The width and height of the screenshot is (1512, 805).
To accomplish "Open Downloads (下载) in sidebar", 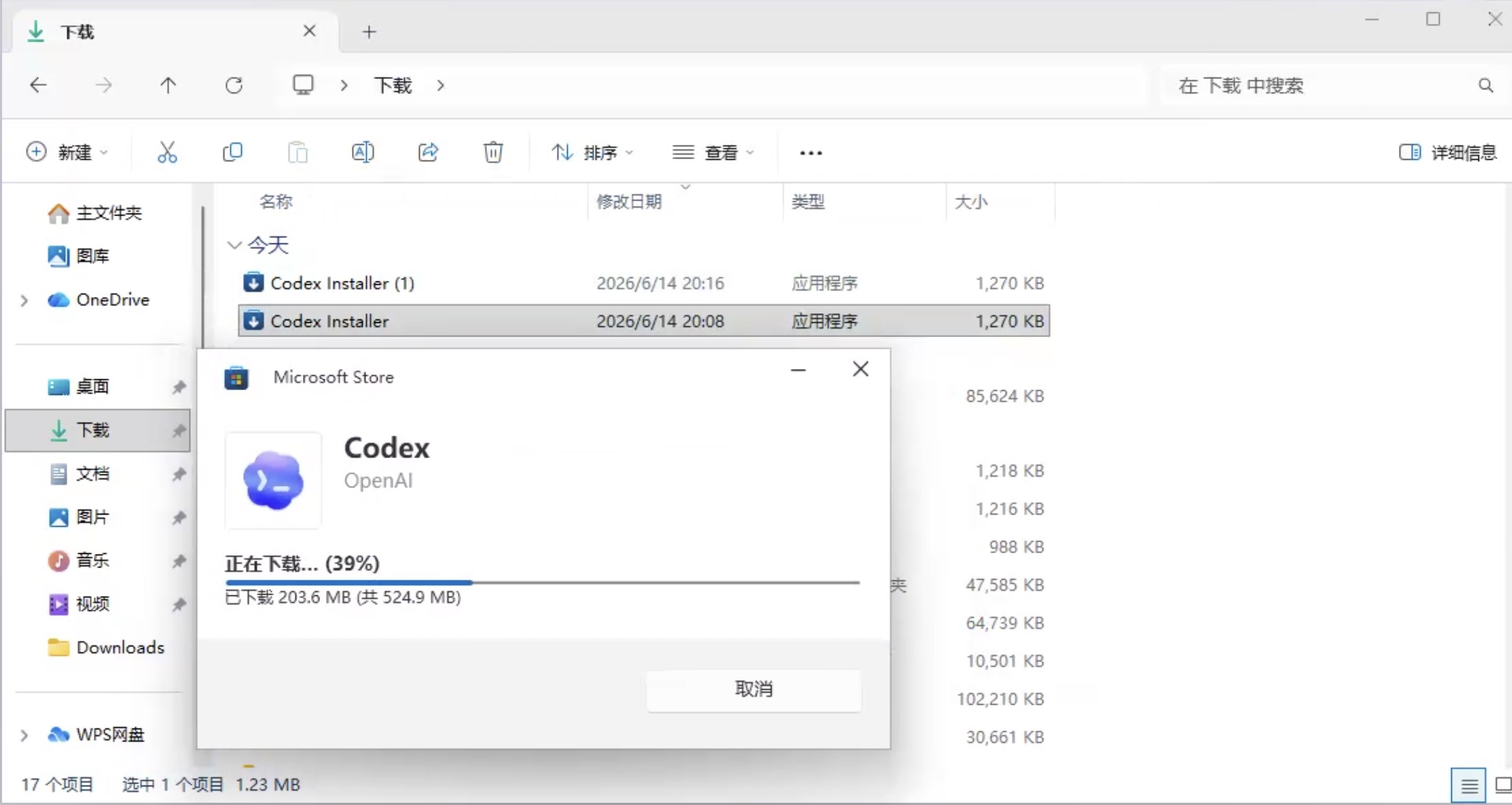I will 98,430.
